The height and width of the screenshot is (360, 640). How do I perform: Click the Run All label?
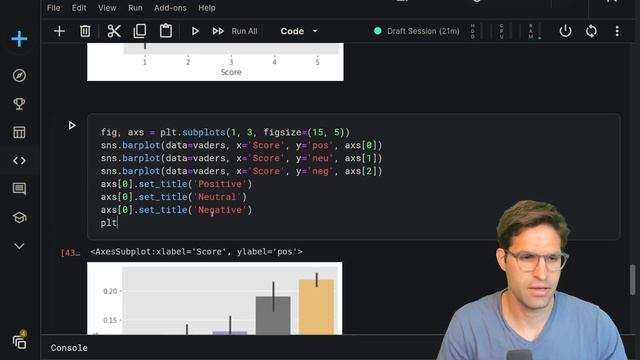click(244, 31)
